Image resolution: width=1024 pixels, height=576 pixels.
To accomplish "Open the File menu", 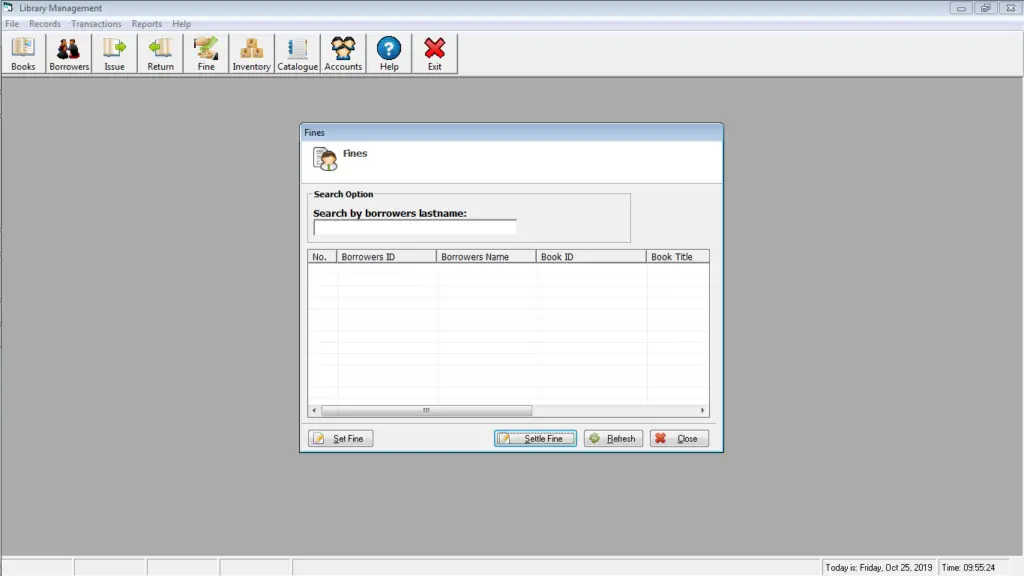I will tap(11, 23).
